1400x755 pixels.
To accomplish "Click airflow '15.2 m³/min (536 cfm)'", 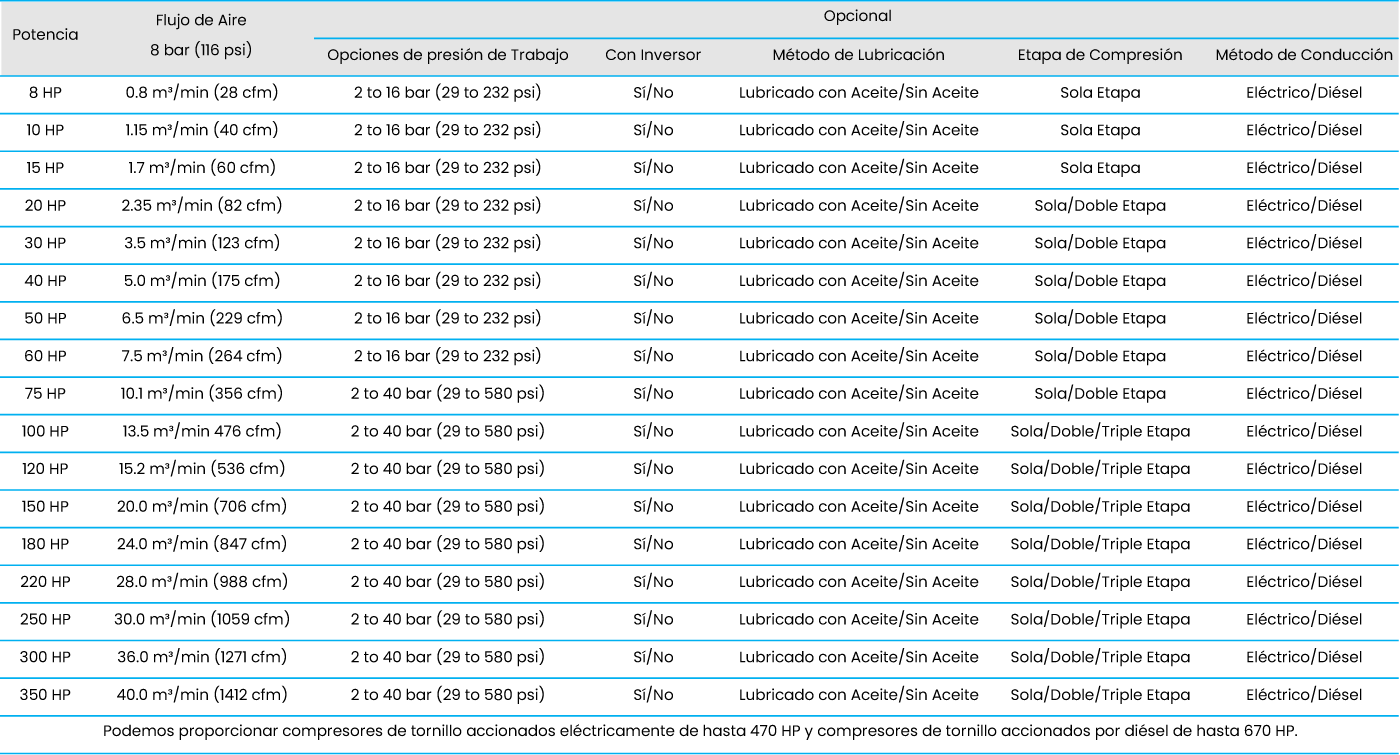I will [202, 469].
